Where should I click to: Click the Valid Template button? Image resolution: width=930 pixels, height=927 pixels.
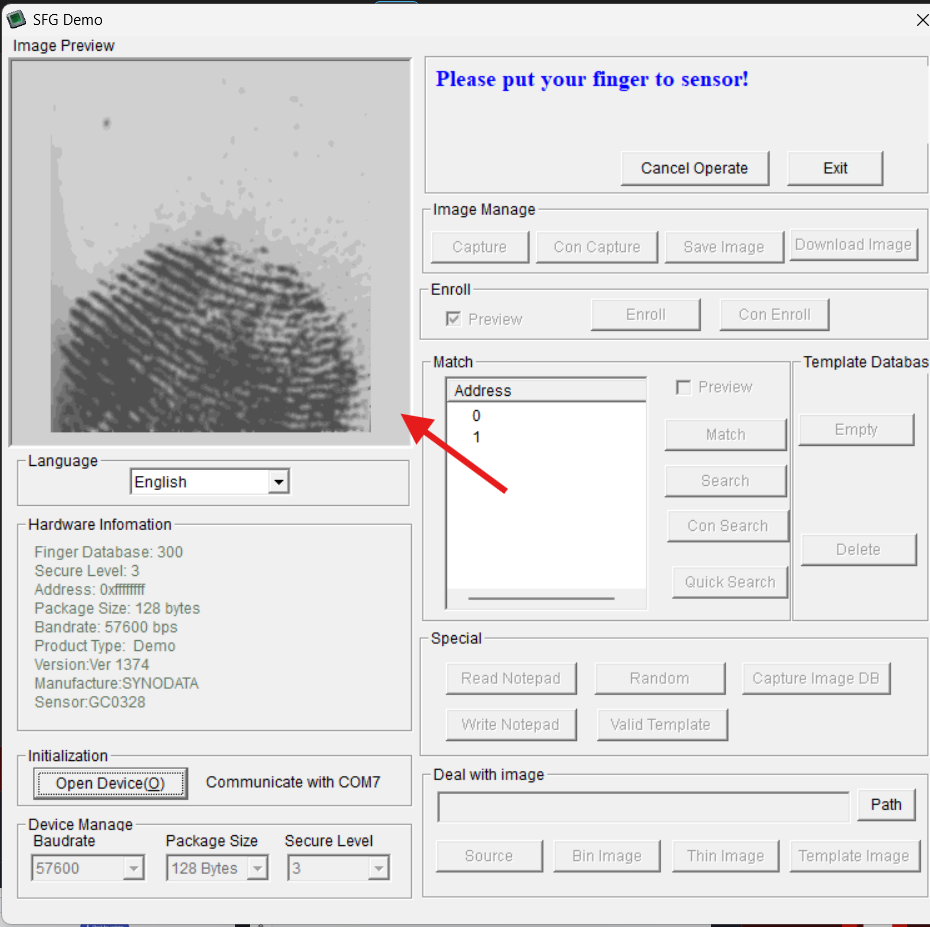(662, 725)
